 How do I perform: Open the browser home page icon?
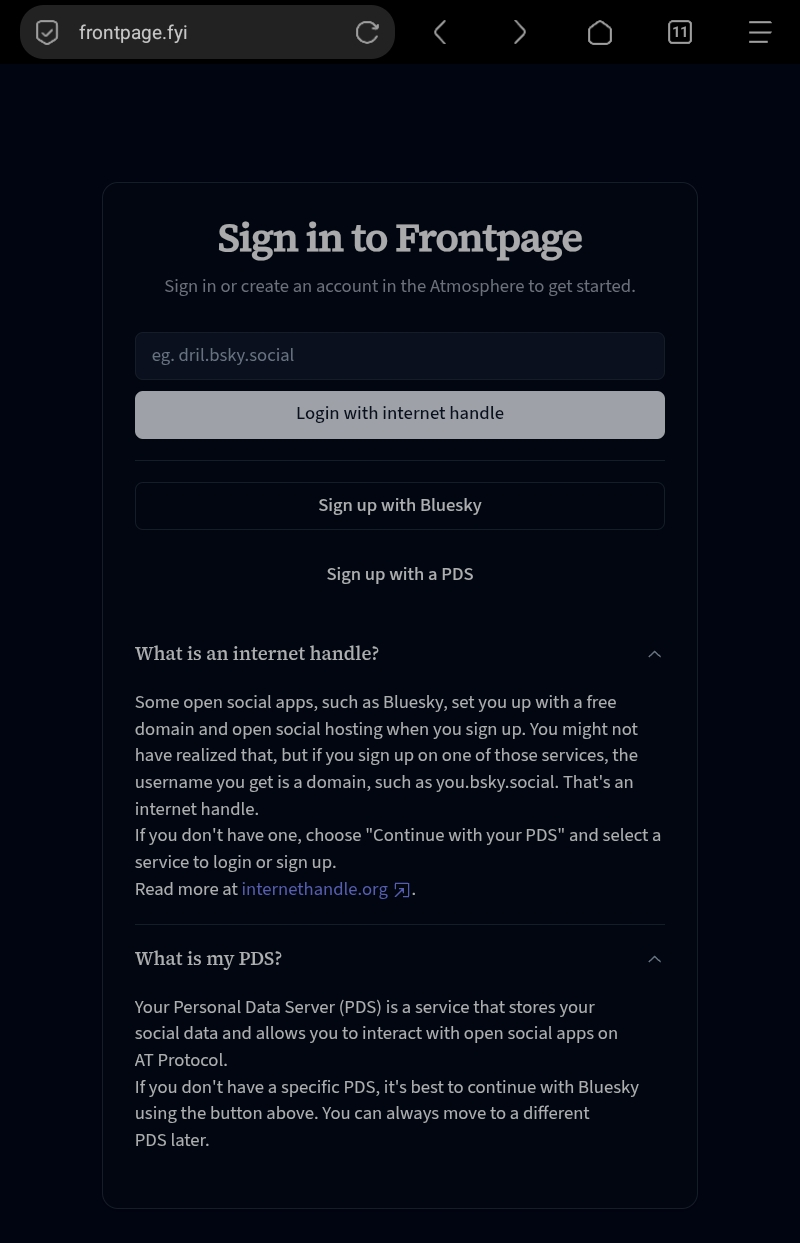[600, 33]
